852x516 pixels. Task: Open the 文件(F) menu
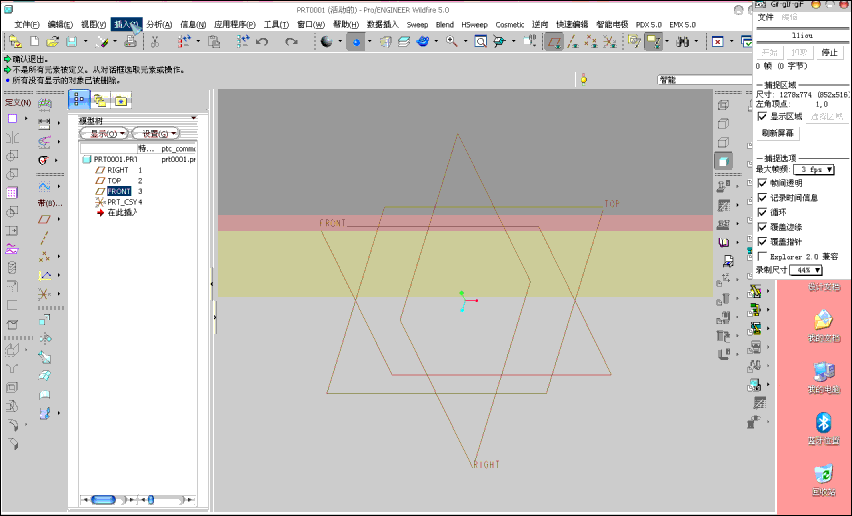(27, 24)
